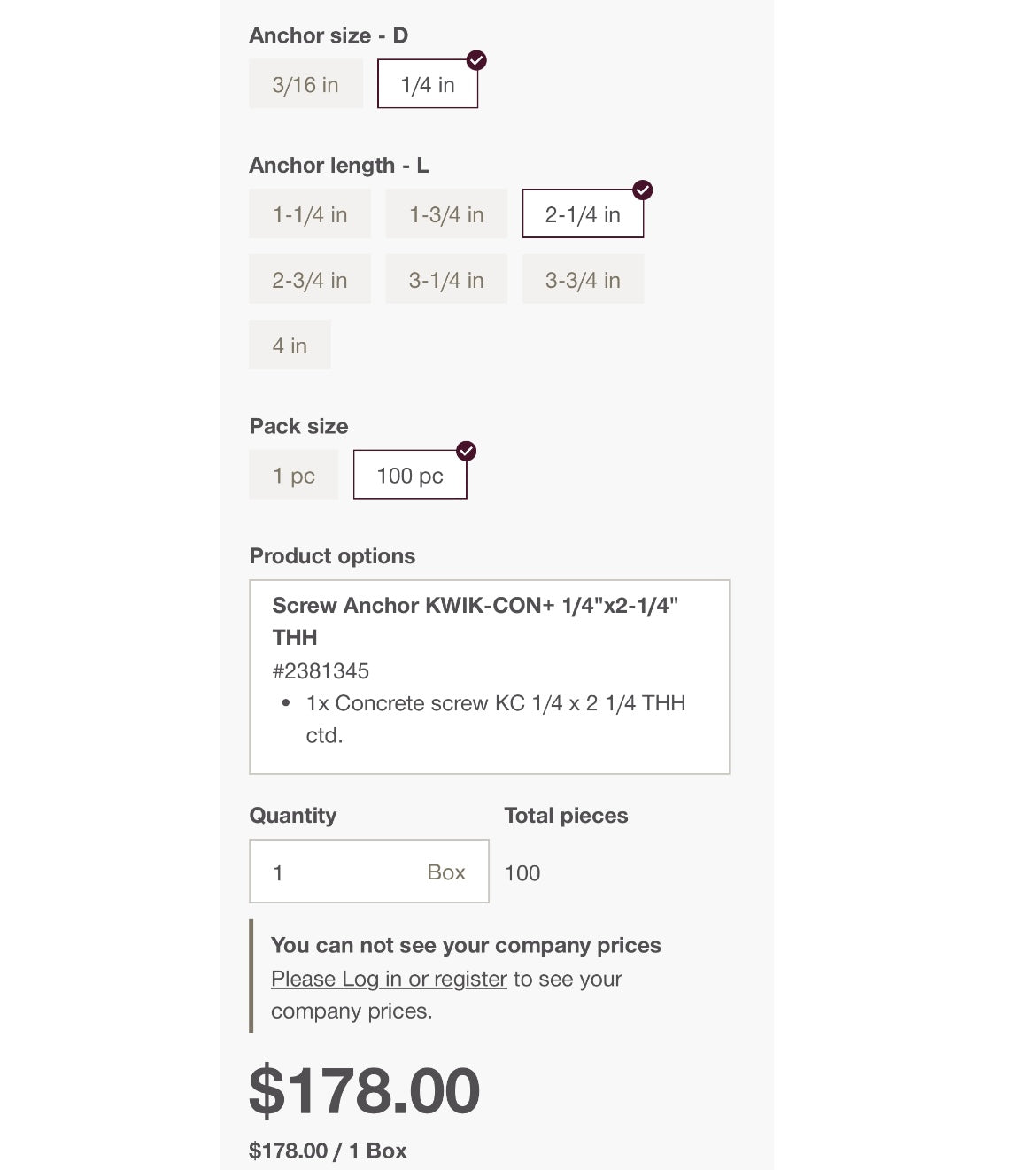Viewport: 1036px width, 1170px height.
Task: Open the Please Log in or register link
Action: tap(389, 979)
